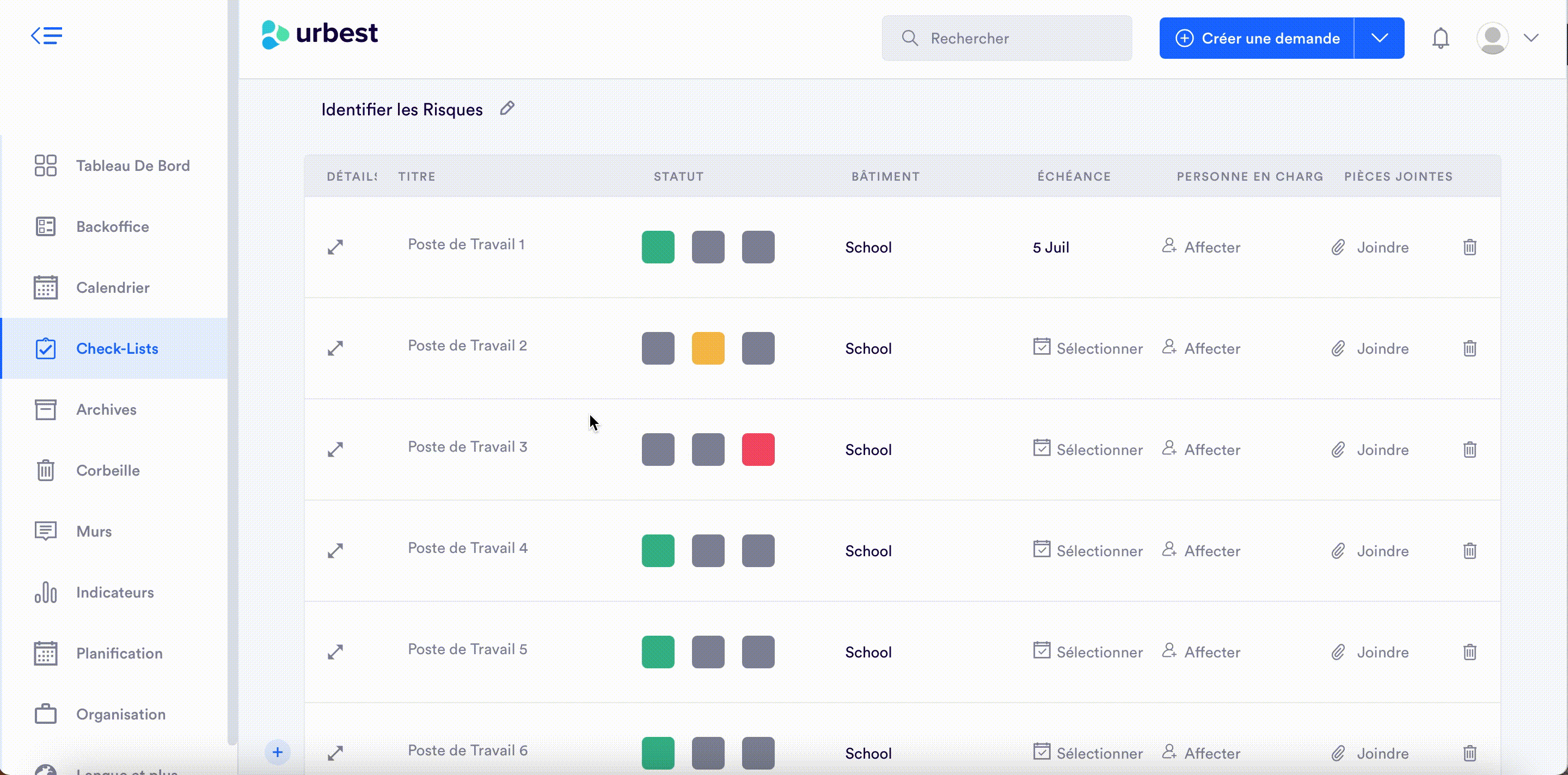Click the first grey status square of Poste de Travail 3
The height and width of the screenshot is (775, 1568).
pos(657,450)
